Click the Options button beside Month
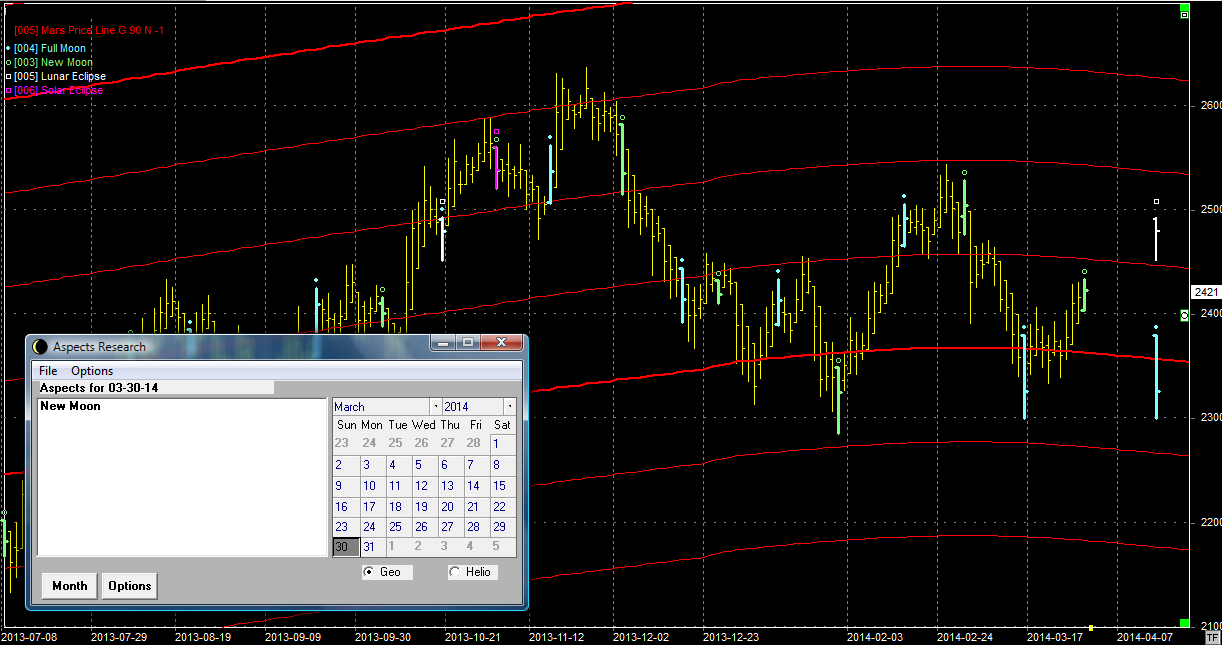1222x645 pixels. pos(130,586)
